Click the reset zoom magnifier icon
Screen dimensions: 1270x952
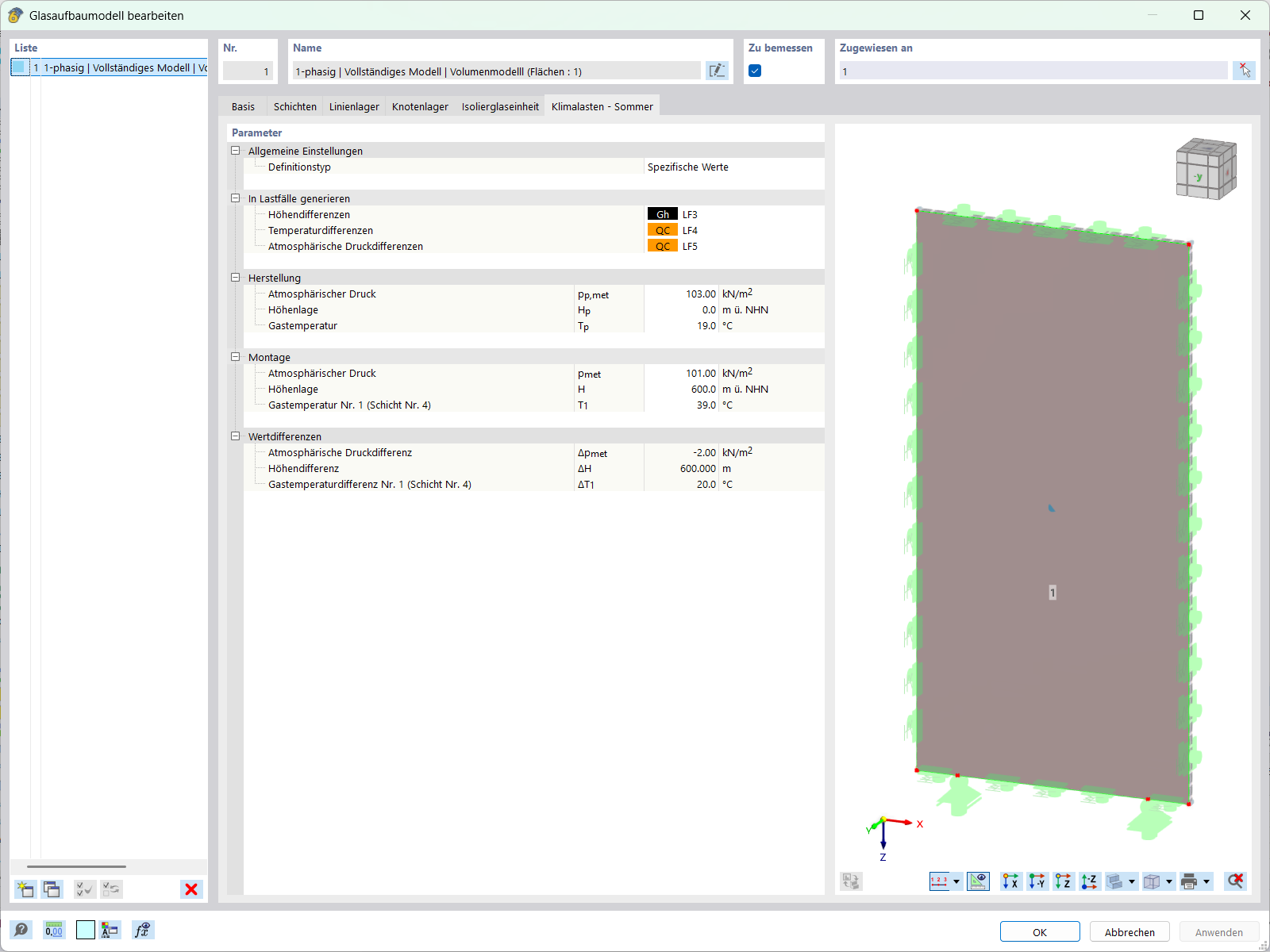pyautogui.click(x=1235, y=881)
